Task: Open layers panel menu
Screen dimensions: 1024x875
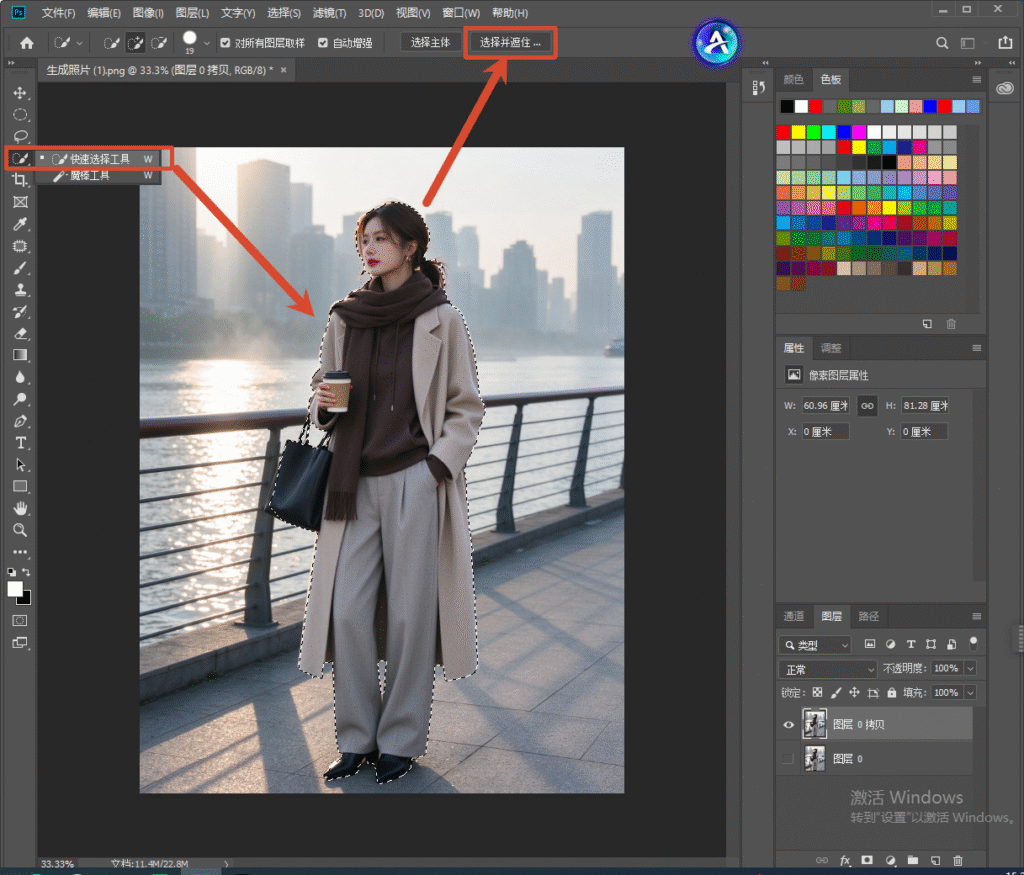Action: (976, 616)
